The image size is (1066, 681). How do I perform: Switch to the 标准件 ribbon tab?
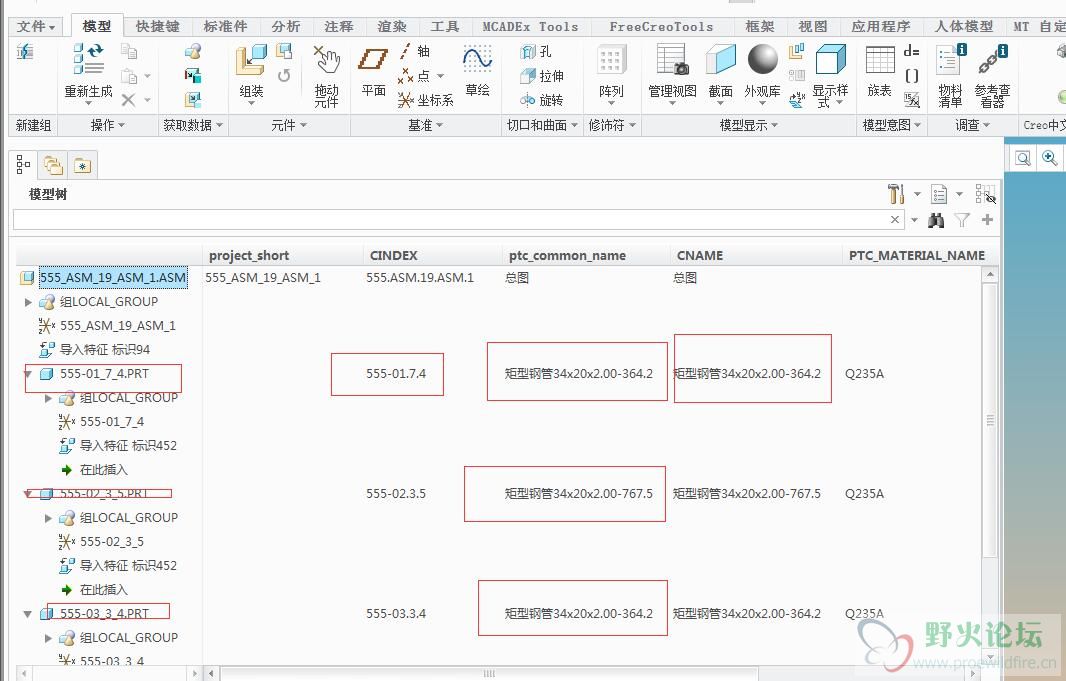point(226,27)
